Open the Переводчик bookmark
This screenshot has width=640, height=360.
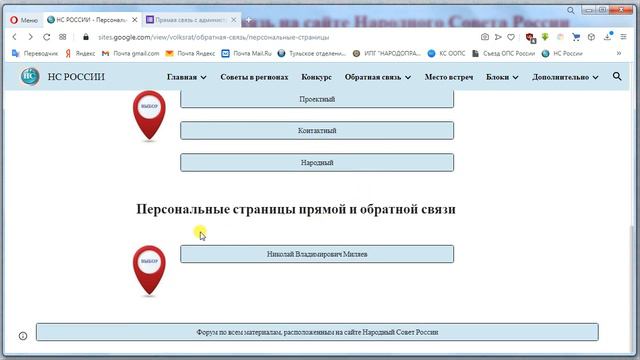(35, 53)
